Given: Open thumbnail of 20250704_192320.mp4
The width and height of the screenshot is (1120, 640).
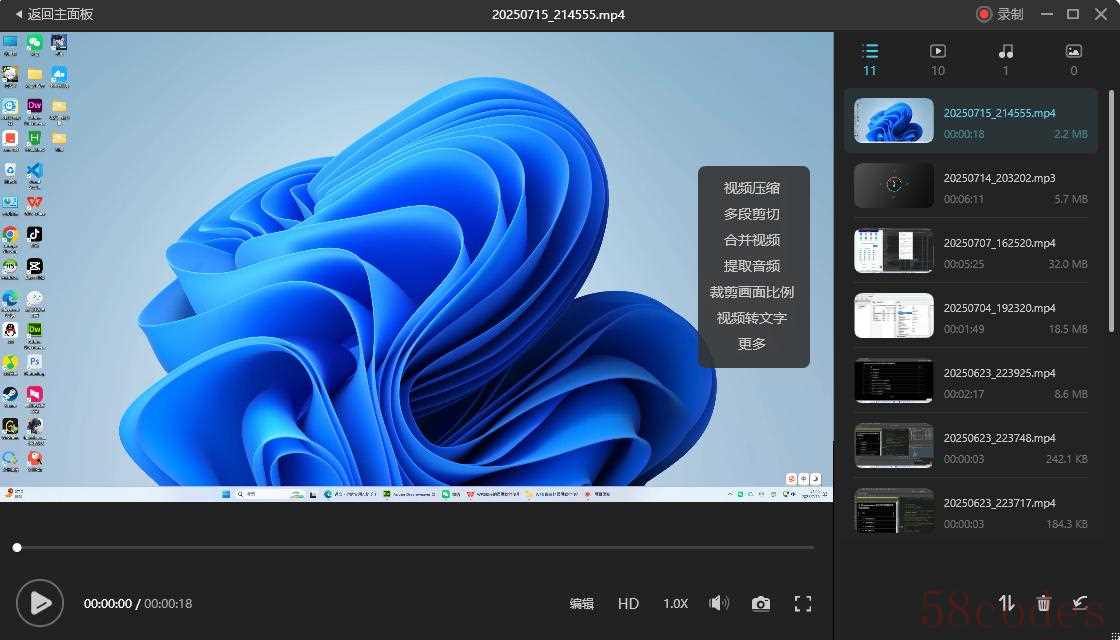Looking at the screenshot, I should tap(894, 315).
